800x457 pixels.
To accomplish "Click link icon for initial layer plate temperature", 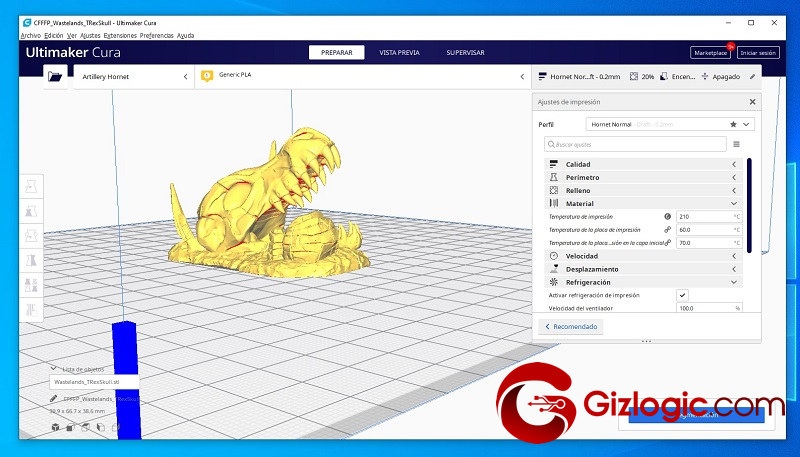I will 668,242.
